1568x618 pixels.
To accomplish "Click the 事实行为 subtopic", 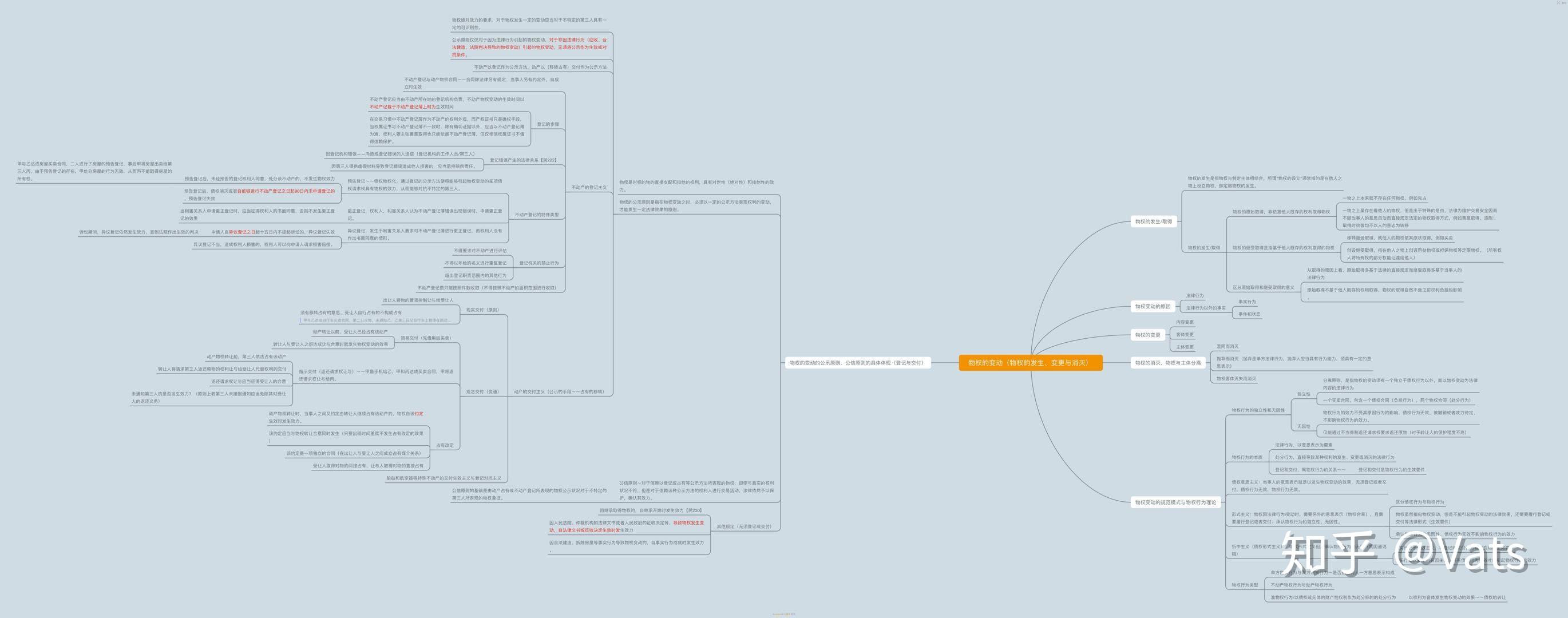I will (x=1246, y=302).
